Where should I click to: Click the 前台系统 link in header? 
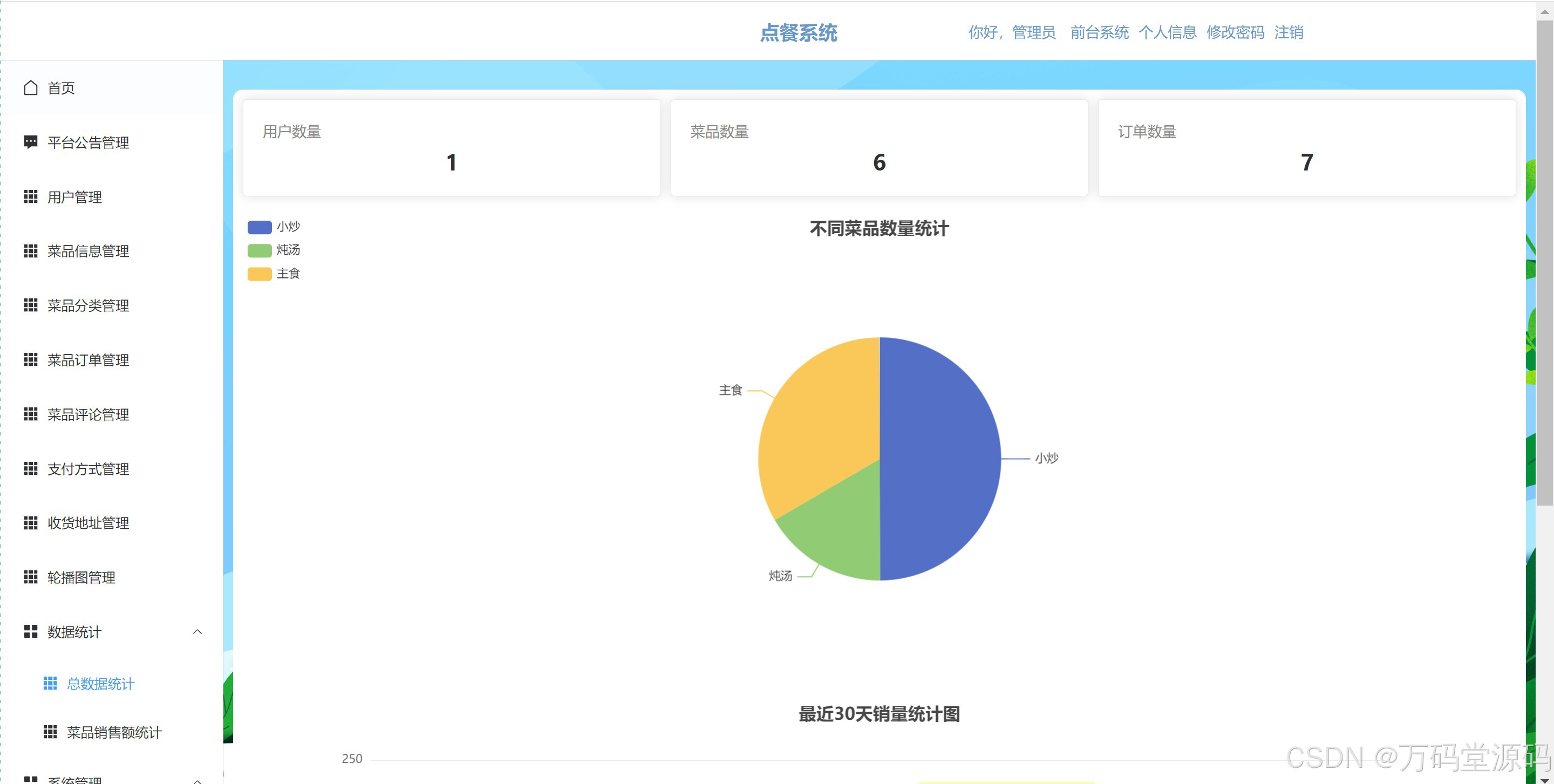(x=1099, y=32)
